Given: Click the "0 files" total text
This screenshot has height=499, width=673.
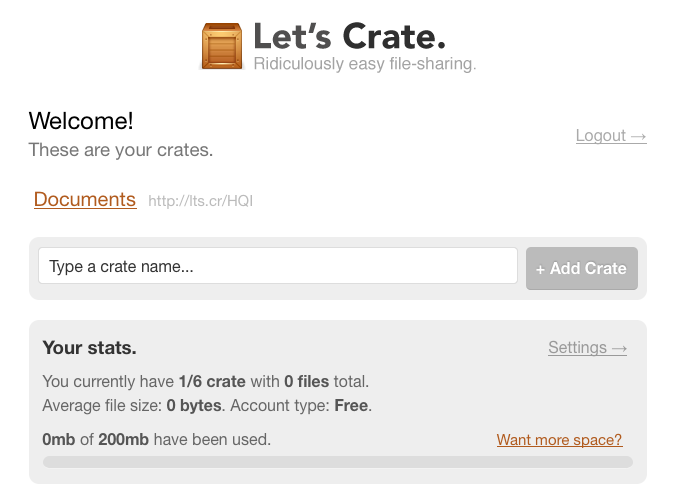Looking at the screenshot, I should click(310, 381).
